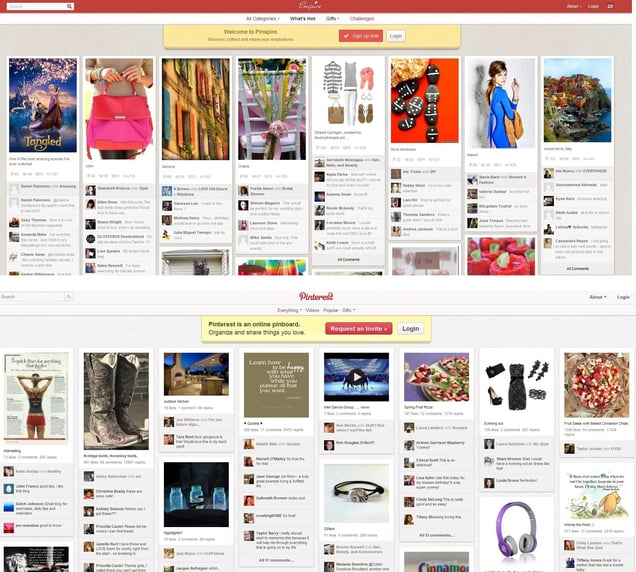Open All 12 comments under Spring Fruit Pizza
Viewport: 636px width, 572px height.
pyautogui.click(x=436, y=535)
